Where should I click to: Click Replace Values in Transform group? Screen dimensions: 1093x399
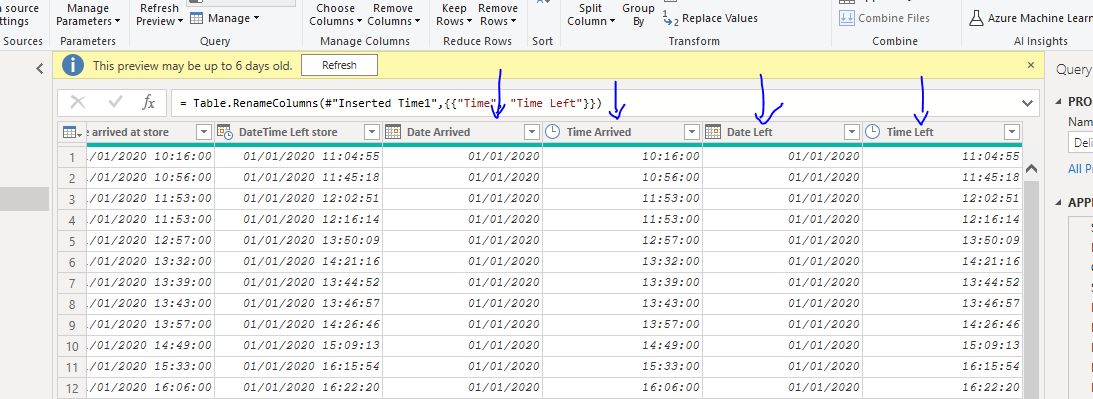pos(710,18)
